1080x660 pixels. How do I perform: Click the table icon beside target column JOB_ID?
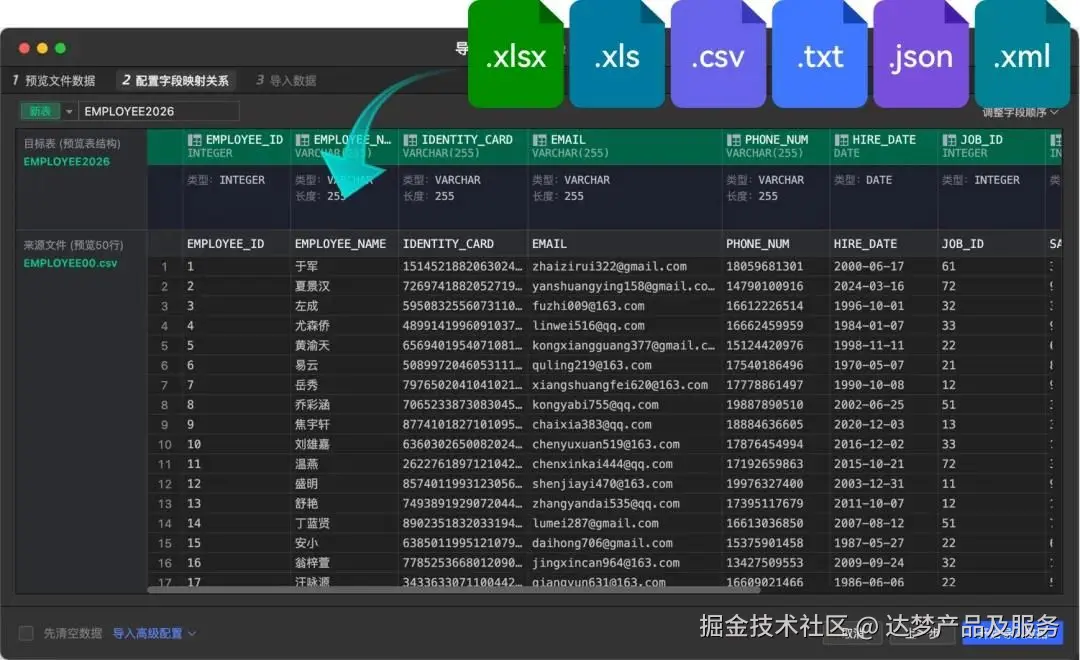click(949, 140)
